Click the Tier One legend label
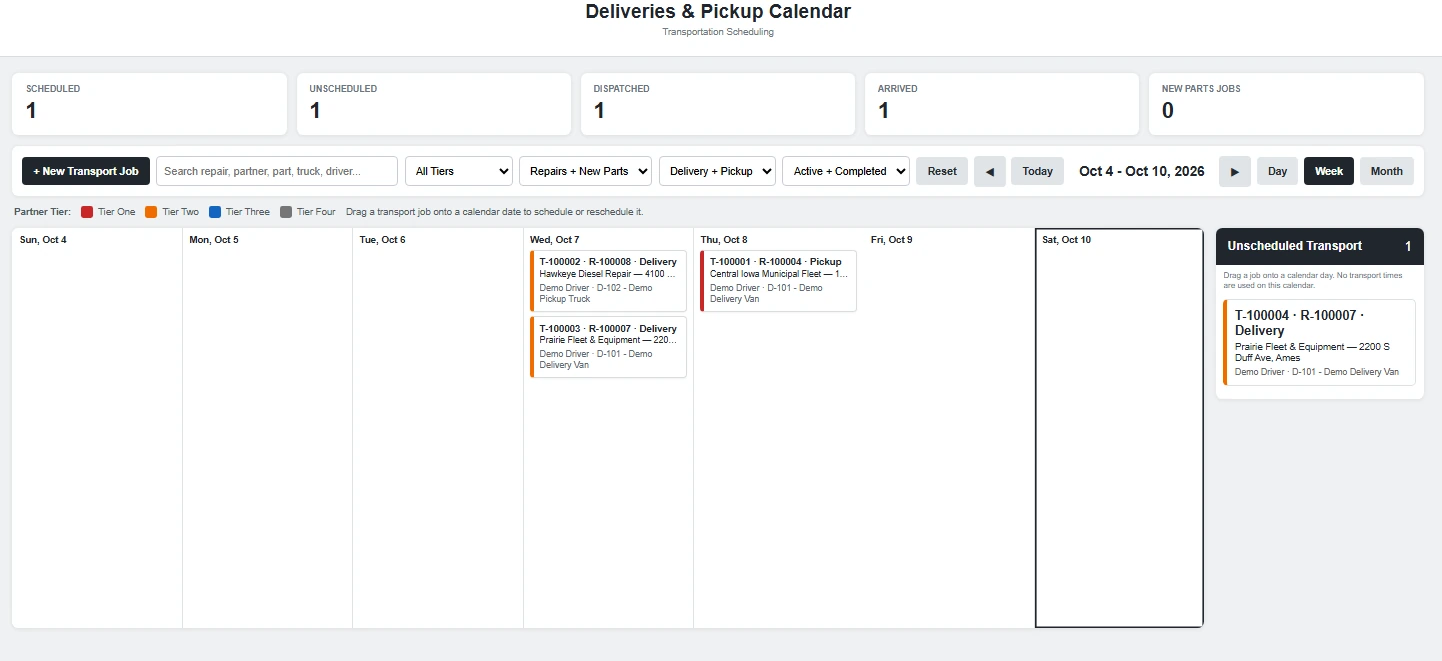The height and width of the screenshot is (661, 1442). click(x=117, y=212)
